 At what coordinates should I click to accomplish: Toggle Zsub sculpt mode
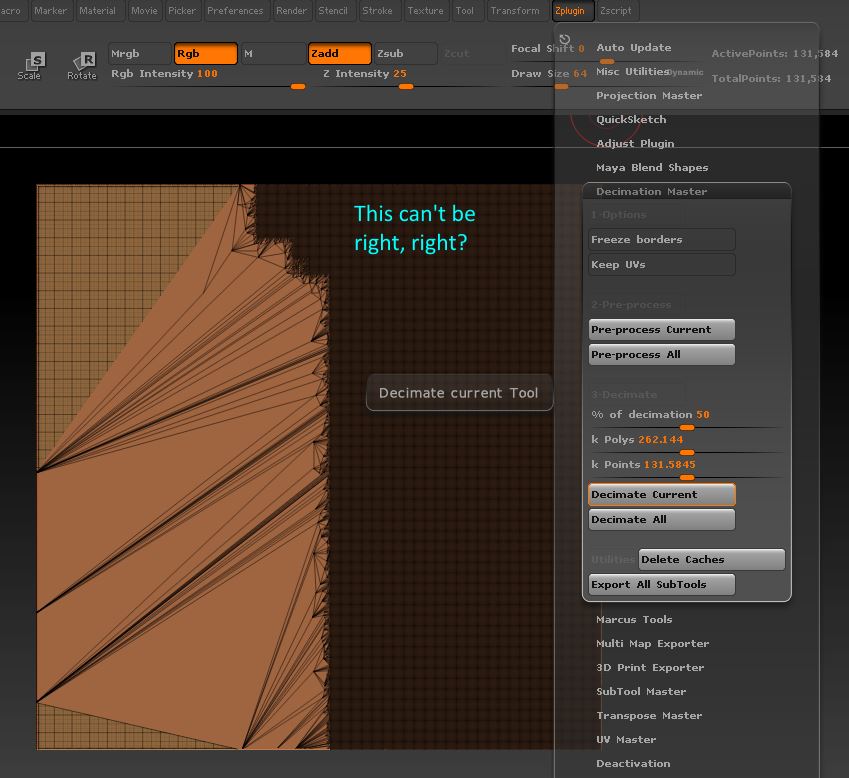(x=406, y=54)
